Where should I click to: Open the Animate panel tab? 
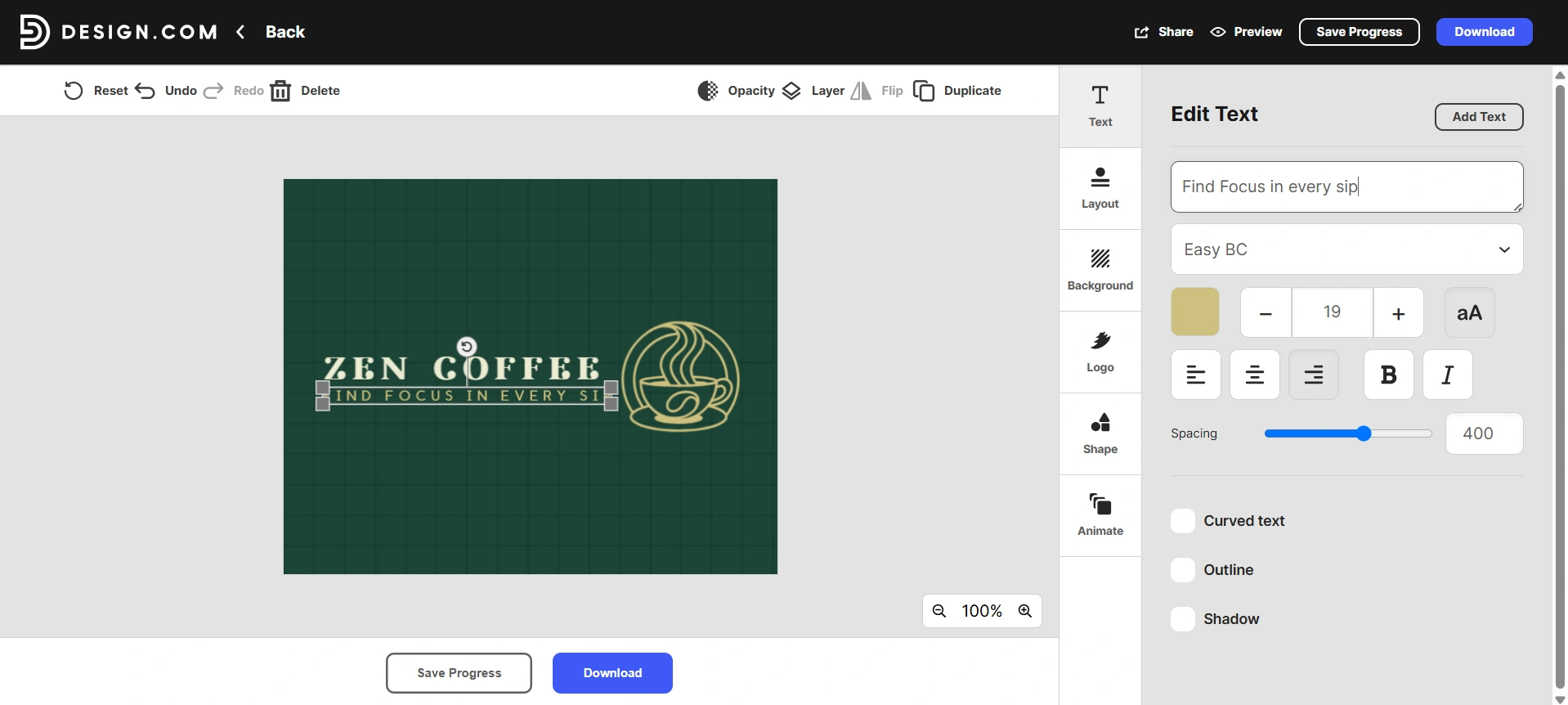1100,515
